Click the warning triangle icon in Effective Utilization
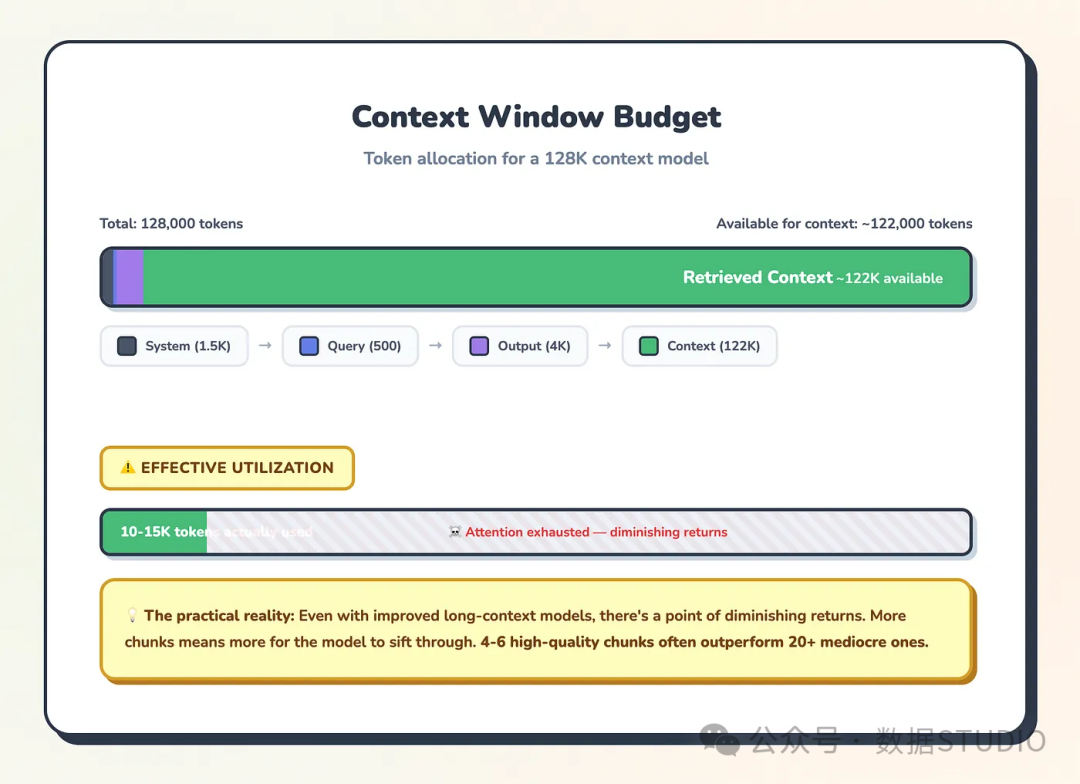Screen dimensions: 1080x784 pos(127,468)
